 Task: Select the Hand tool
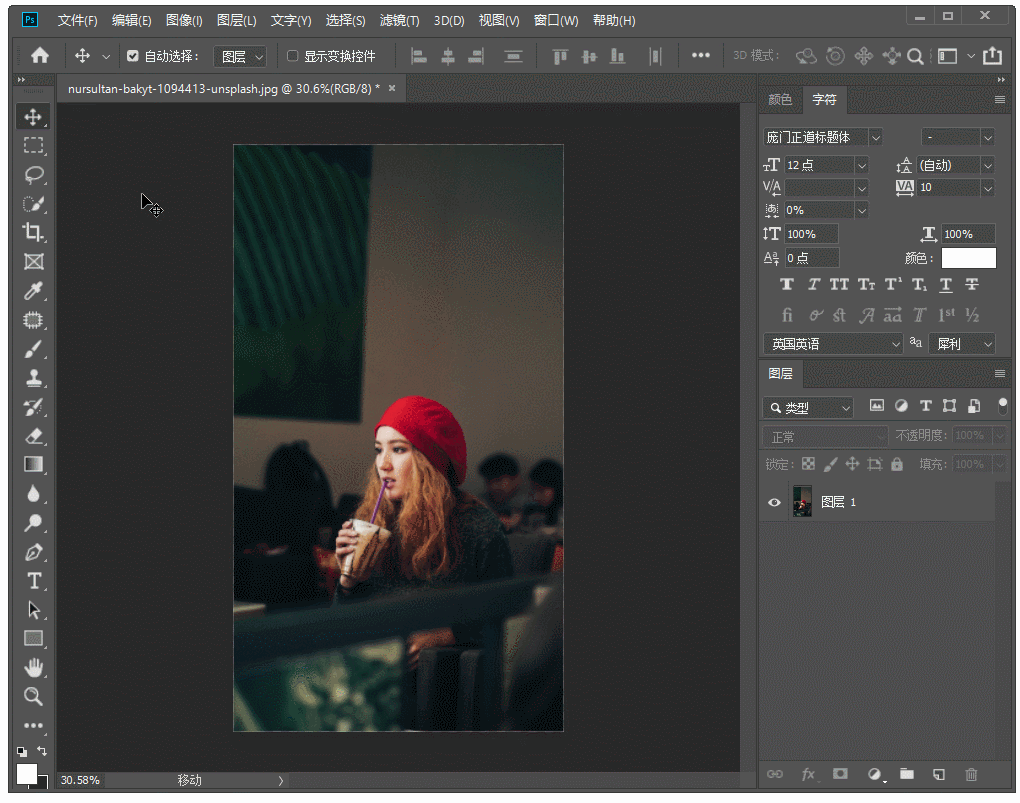pyautogui.click(x=33, y=668)
